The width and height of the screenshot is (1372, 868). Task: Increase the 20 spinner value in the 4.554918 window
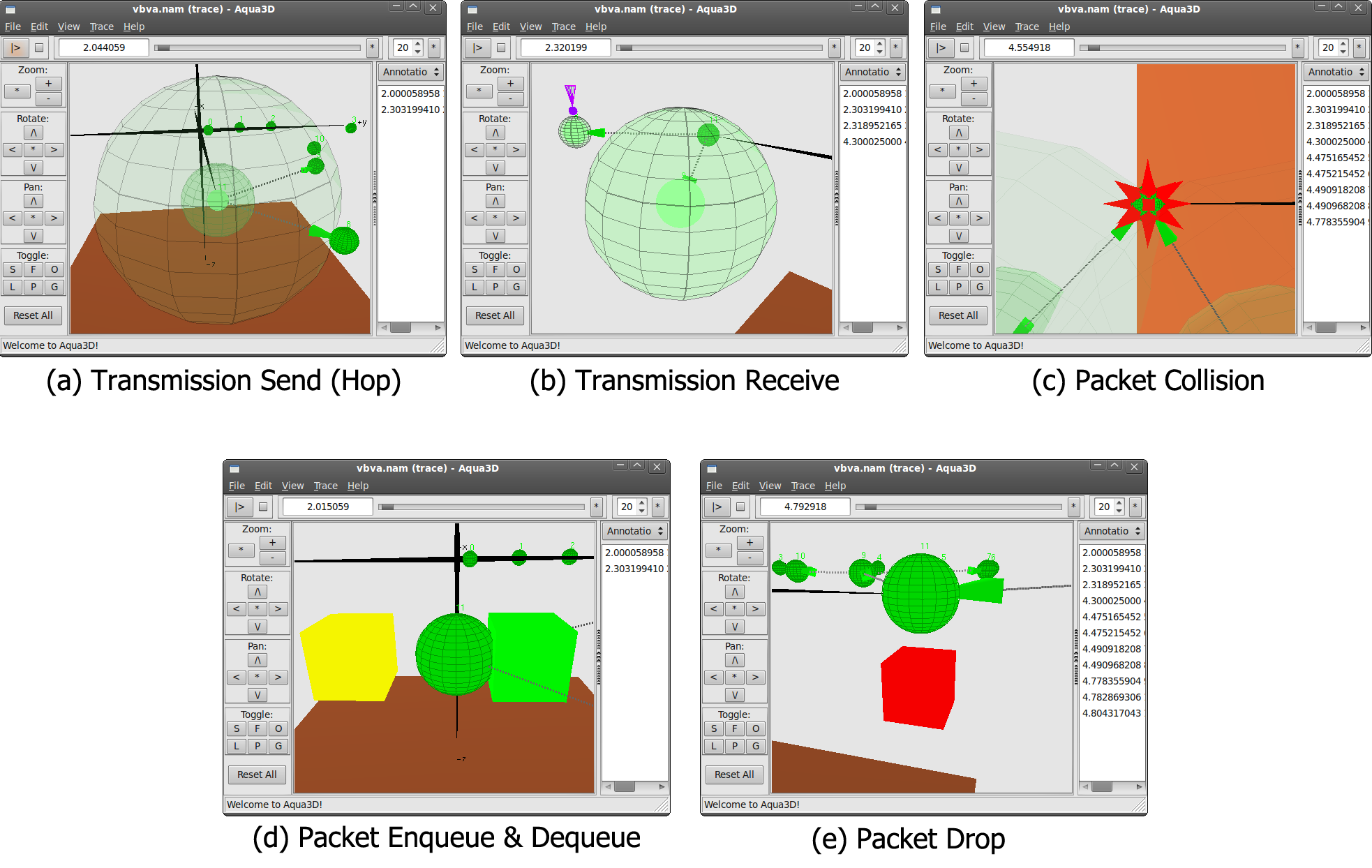[1343, 43]
